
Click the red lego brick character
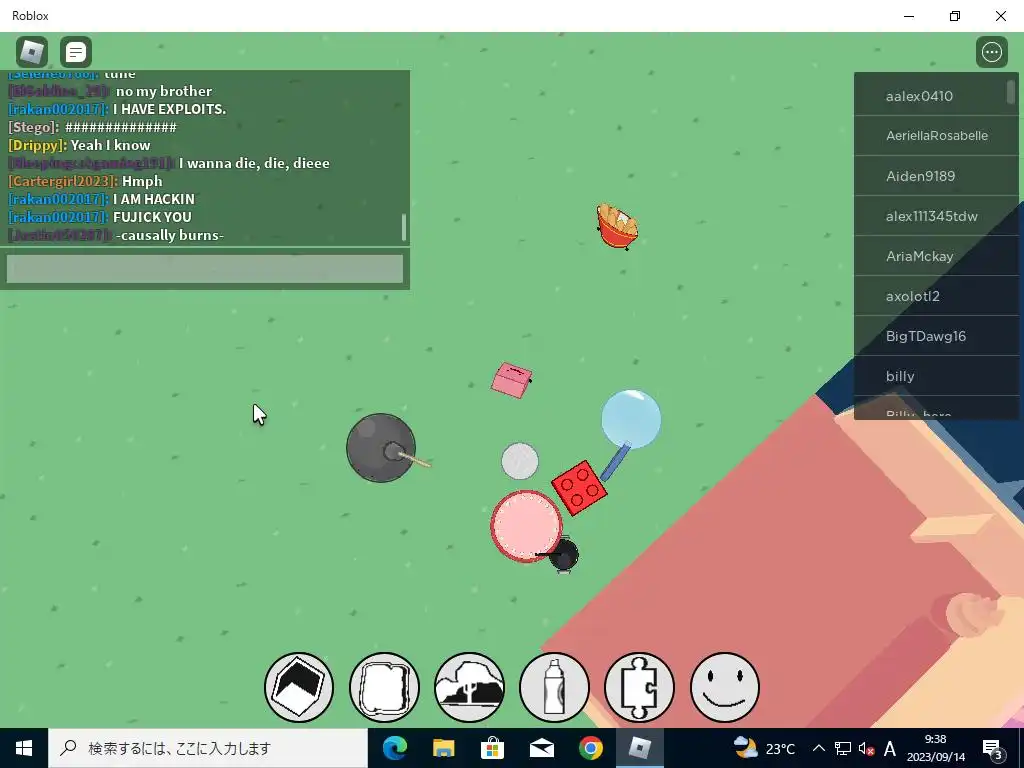579,488
